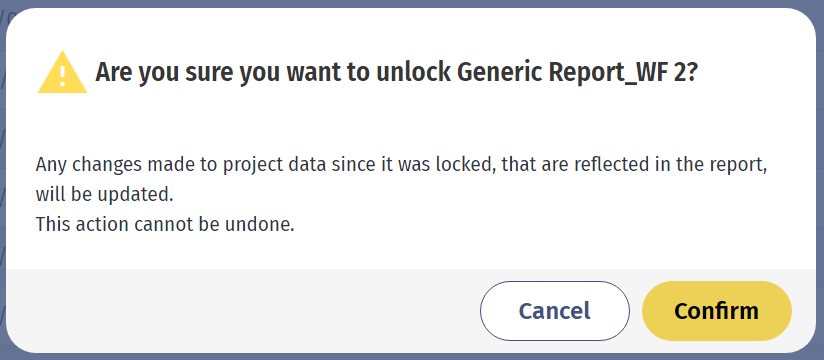Click the 'Any changes made to project data' line
Image resolution: width=824 pixels, height=360 pixels.
[x=403, y=165]
